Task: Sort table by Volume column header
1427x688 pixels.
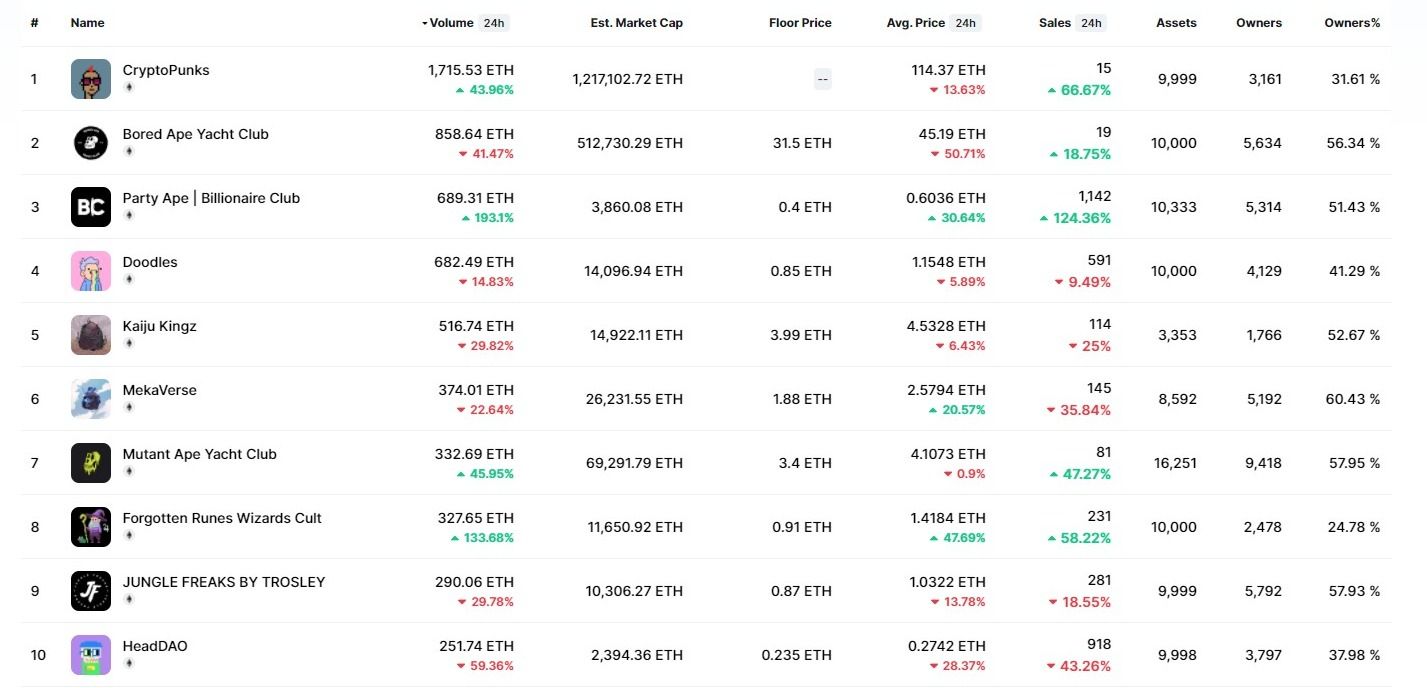Action: coord(451,23)
